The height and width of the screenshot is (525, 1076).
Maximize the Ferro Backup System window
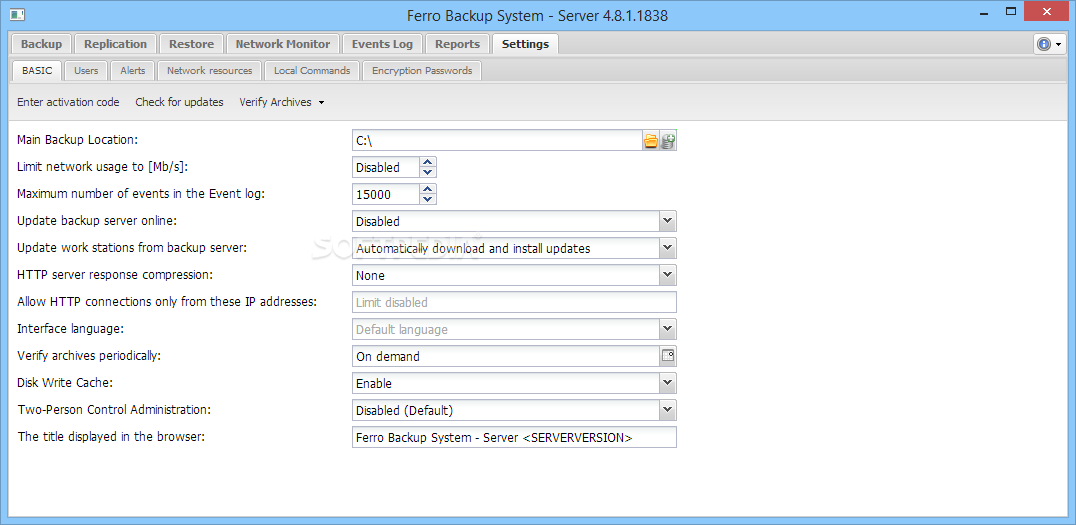[x=1011, y=12]
